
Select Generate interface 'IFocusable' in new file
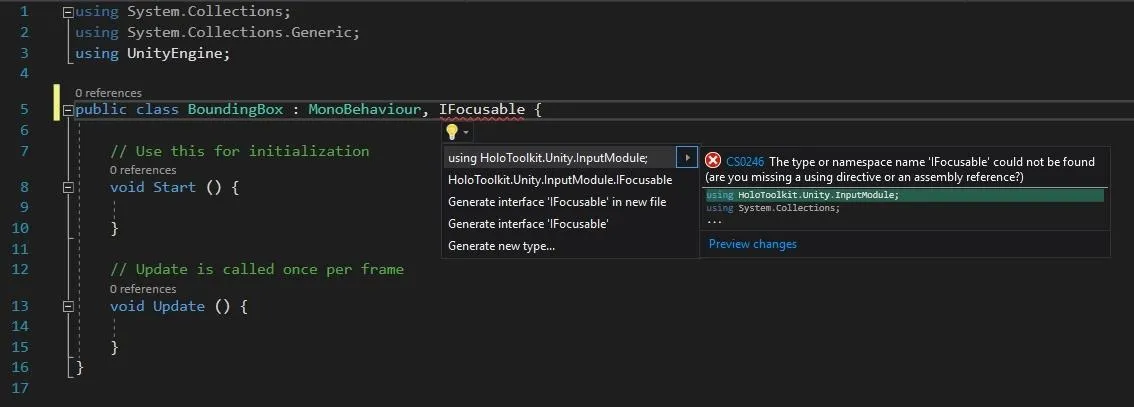pyautogui.click(x=557, y=202)
